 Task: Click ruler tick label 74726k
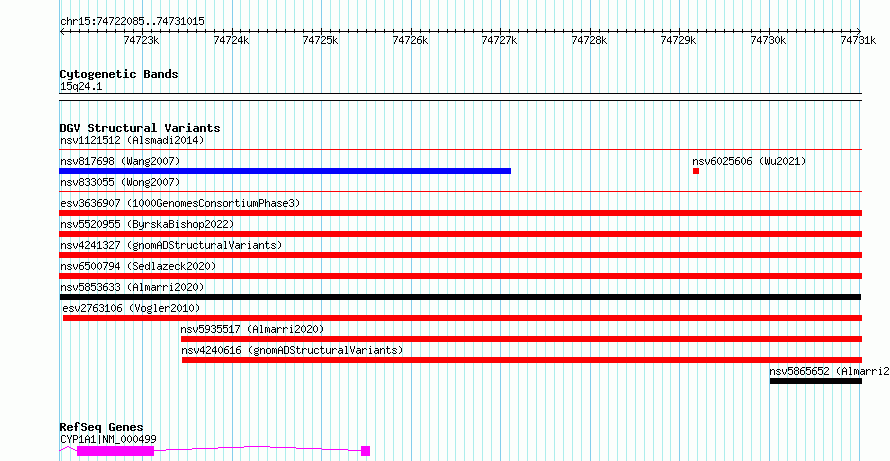(410, 40)
